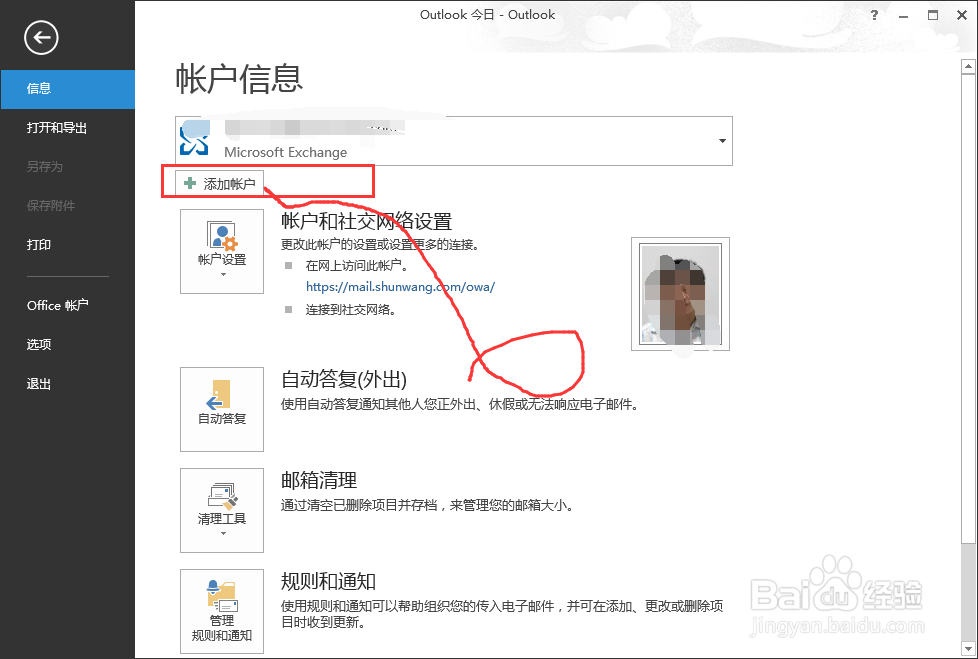This screenshot has width=978, height=659.
Task: Minimize the Outlook window
Action: (903, 16)
